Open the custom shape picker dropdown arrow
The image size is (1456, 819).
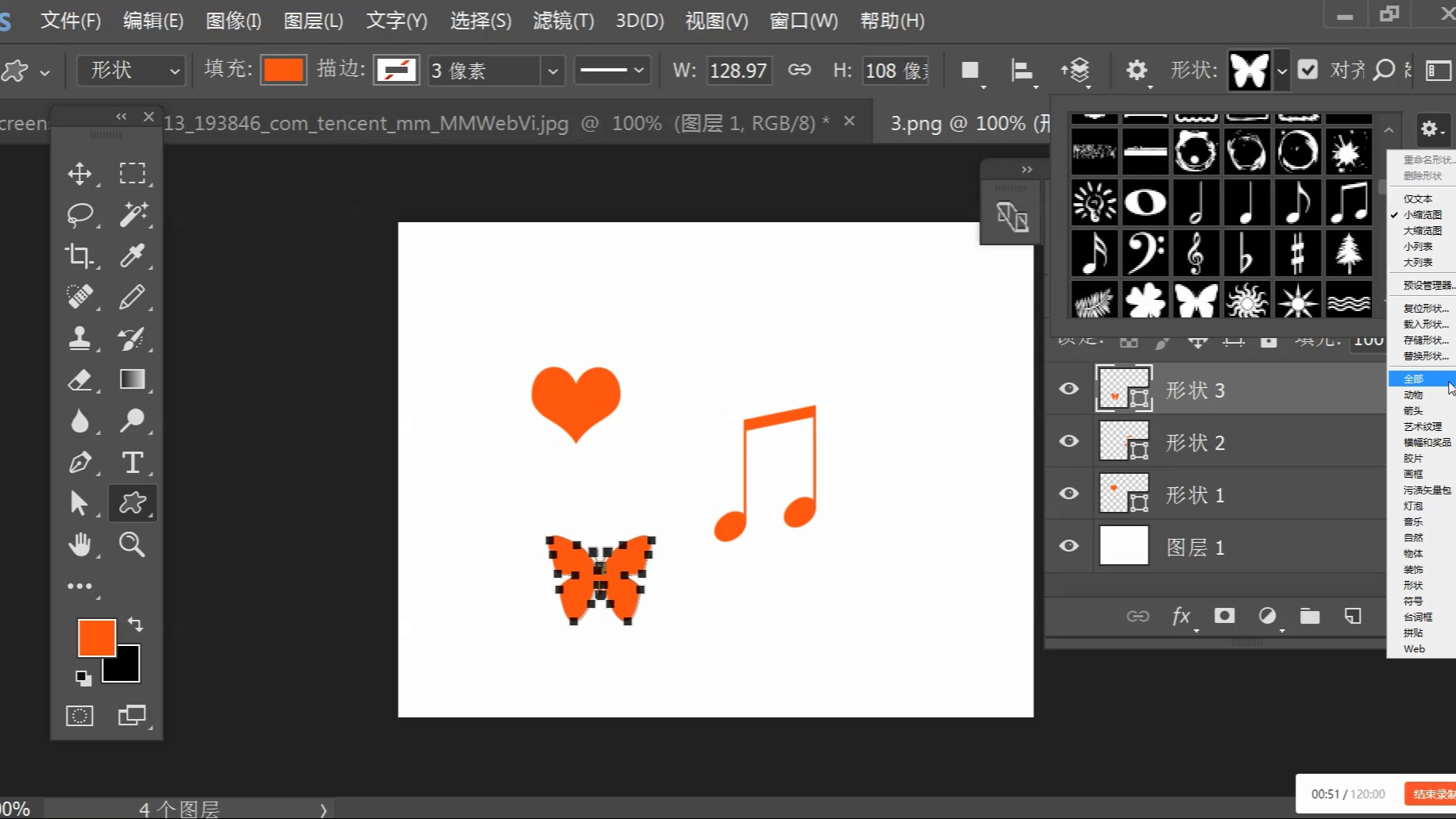(x=1281, y=71)
